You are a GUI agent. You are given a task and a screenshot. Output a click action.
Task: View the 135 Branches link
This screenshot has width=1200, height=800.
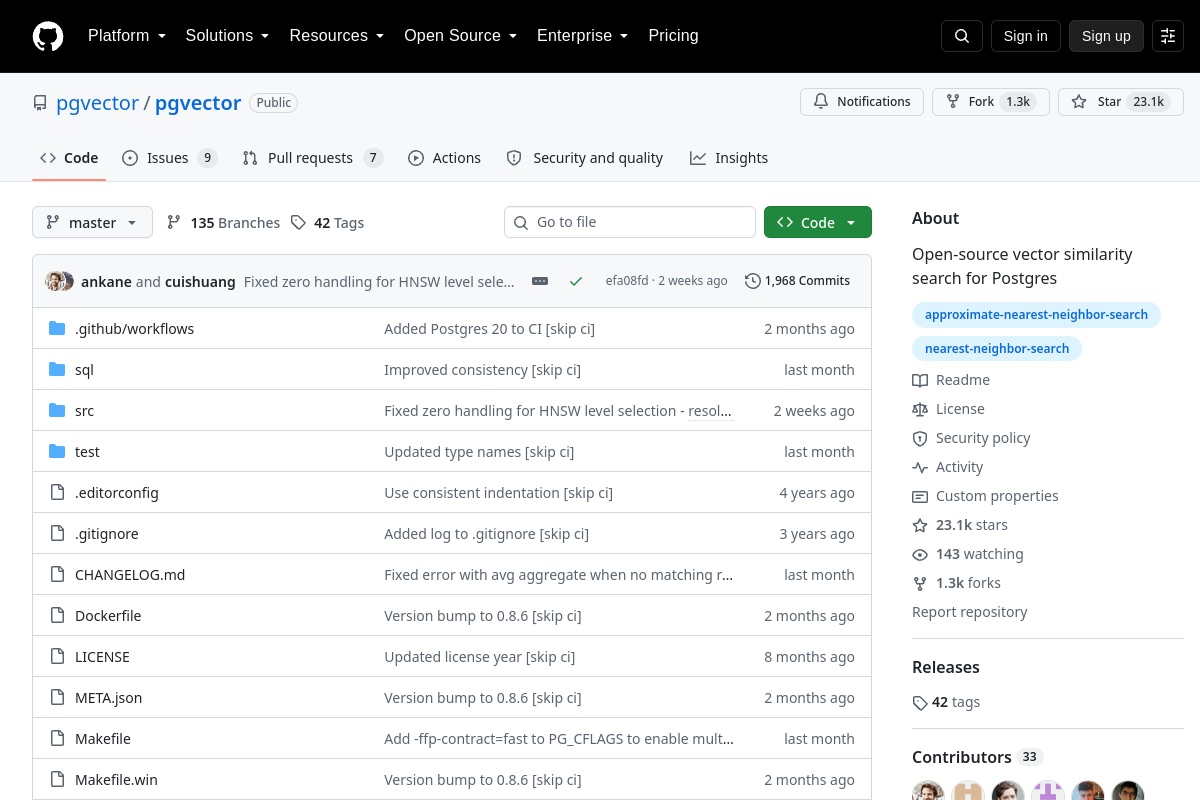click(x=223, y=223)
